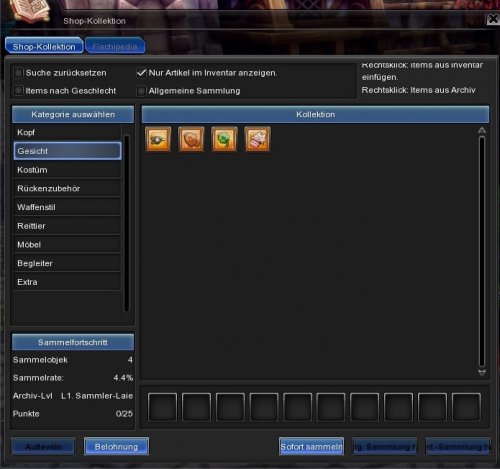500x469 pixels.
Task: Click the Belohnung button
Action: point(116,447)
